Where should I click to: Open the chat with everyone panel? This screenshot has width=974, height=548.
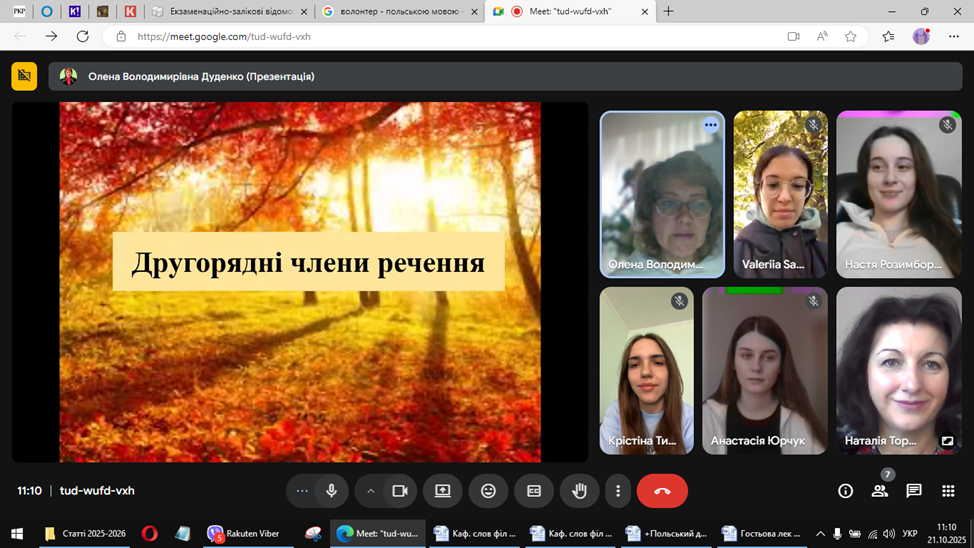[913, 491]
